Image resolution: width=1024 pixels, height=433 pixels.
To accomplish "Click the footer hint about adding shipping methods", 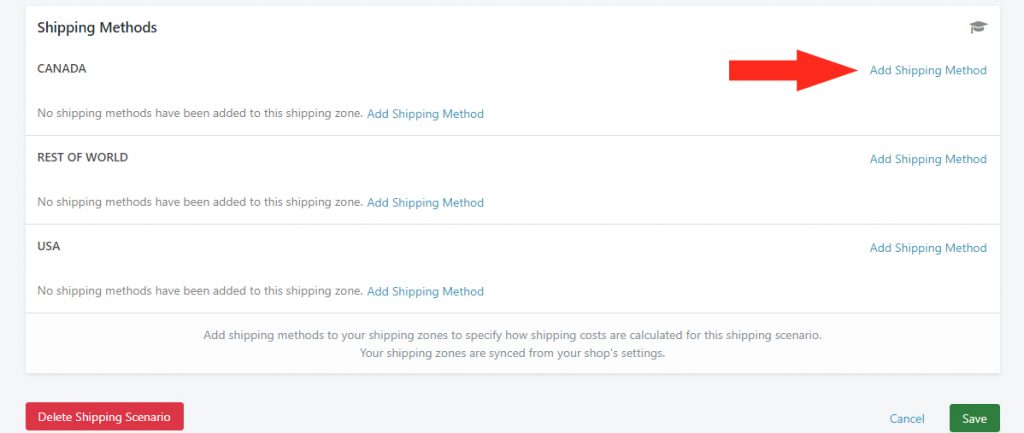I will pyautogui.click(x=512, y=335).
